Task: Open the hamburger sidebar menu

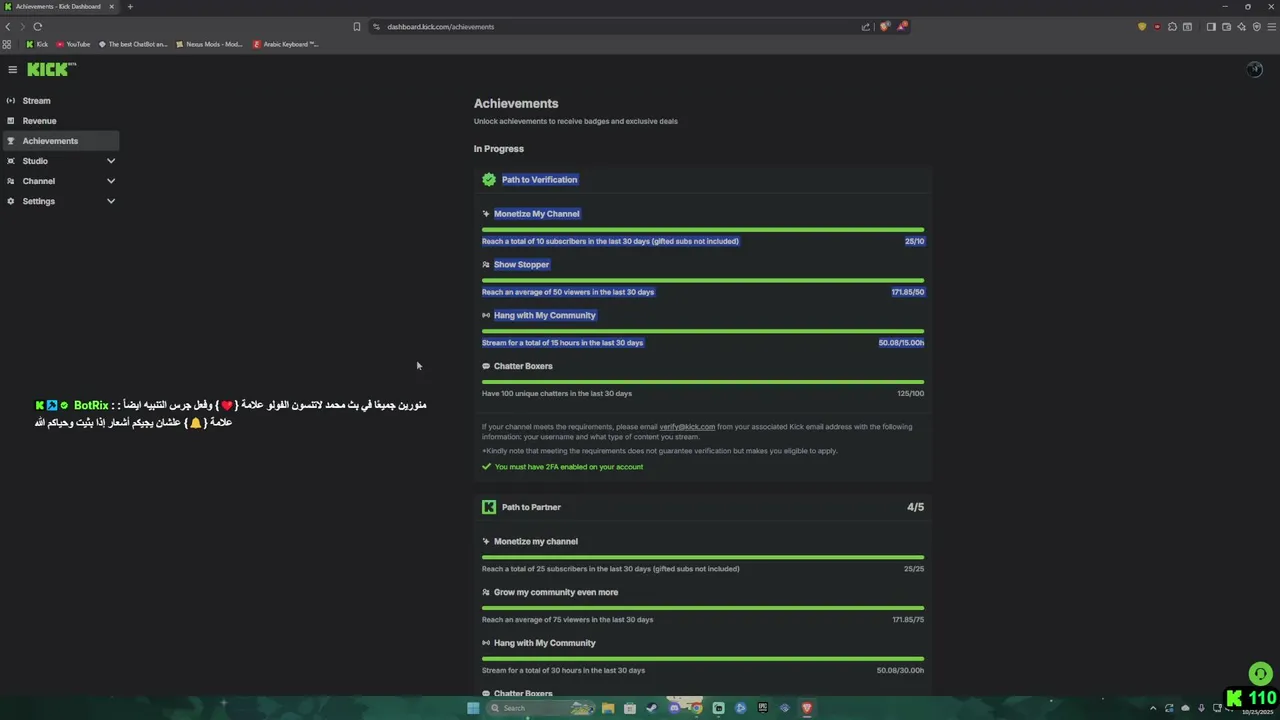Action: pos(12,69)
